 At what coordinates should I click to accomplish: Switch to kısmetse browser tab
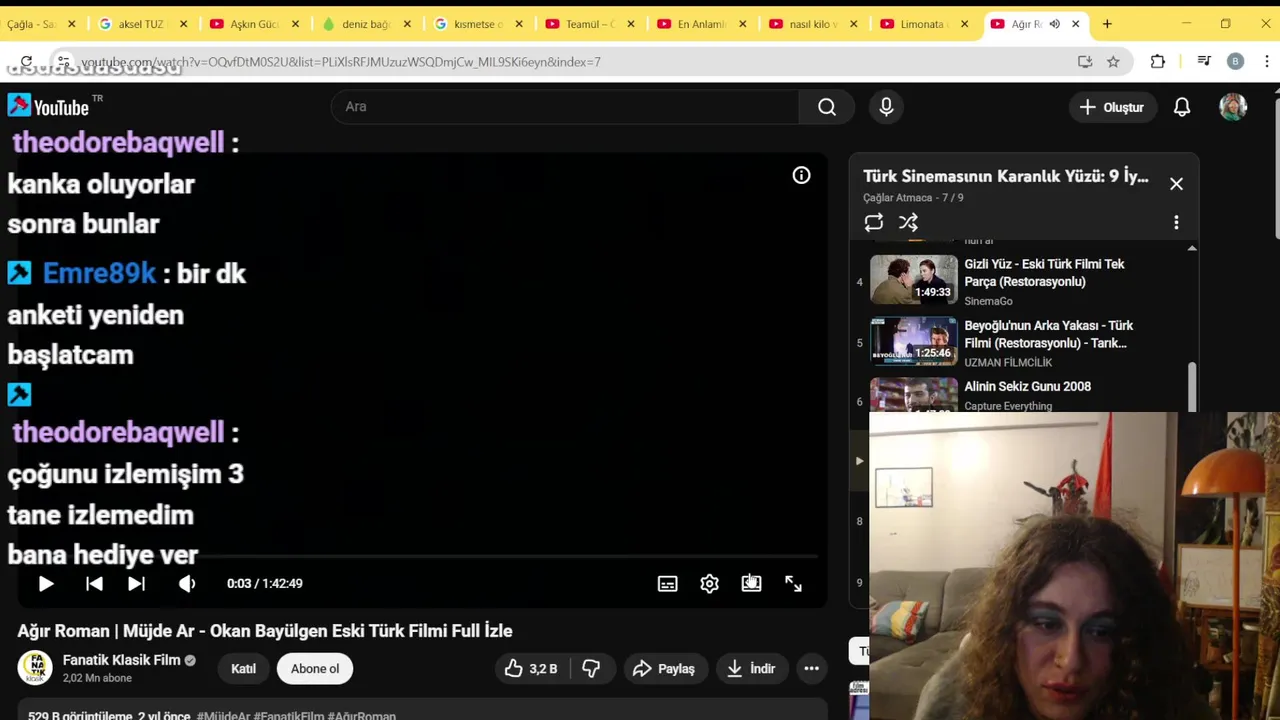point(479,24)
